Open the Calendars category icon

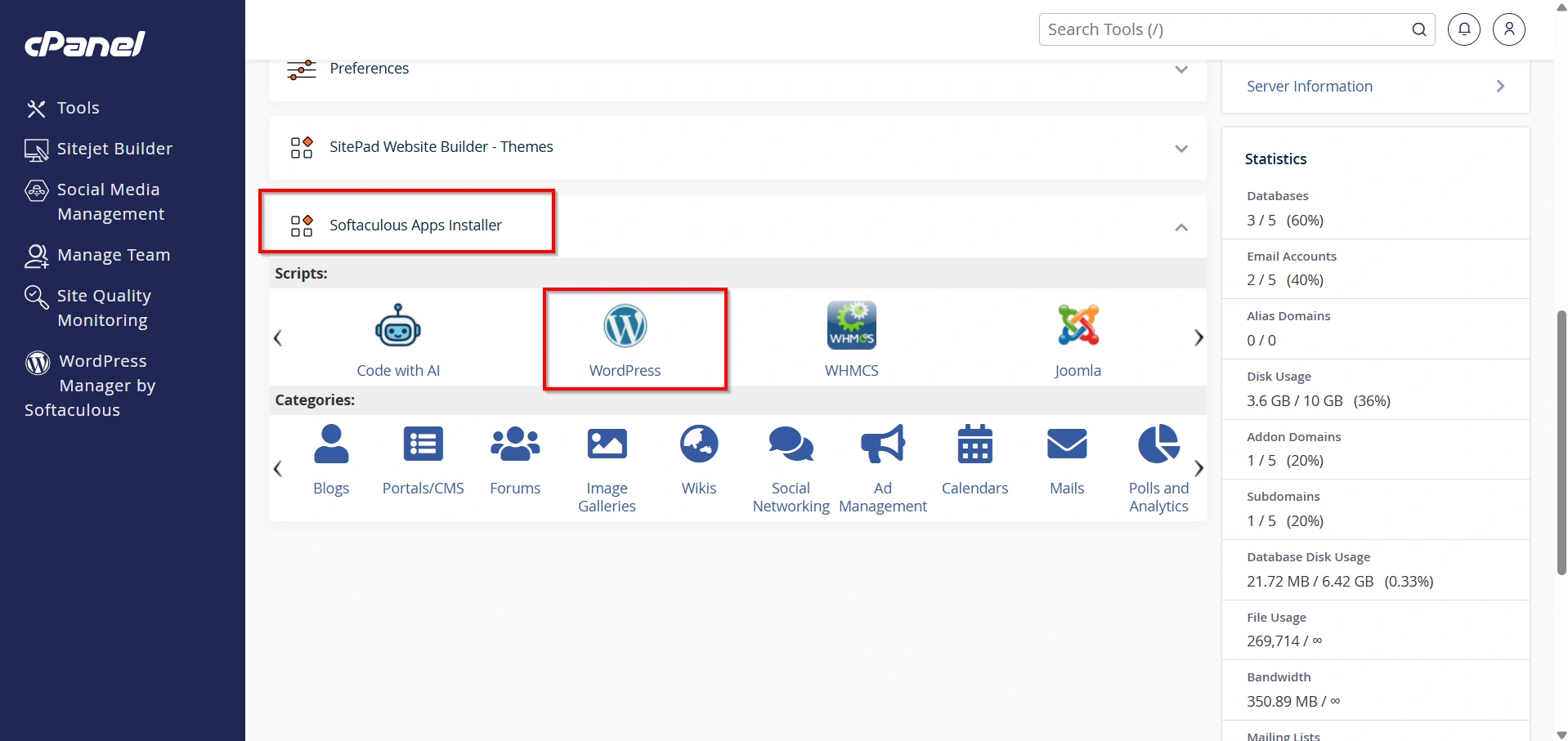(x=975, y=444)
